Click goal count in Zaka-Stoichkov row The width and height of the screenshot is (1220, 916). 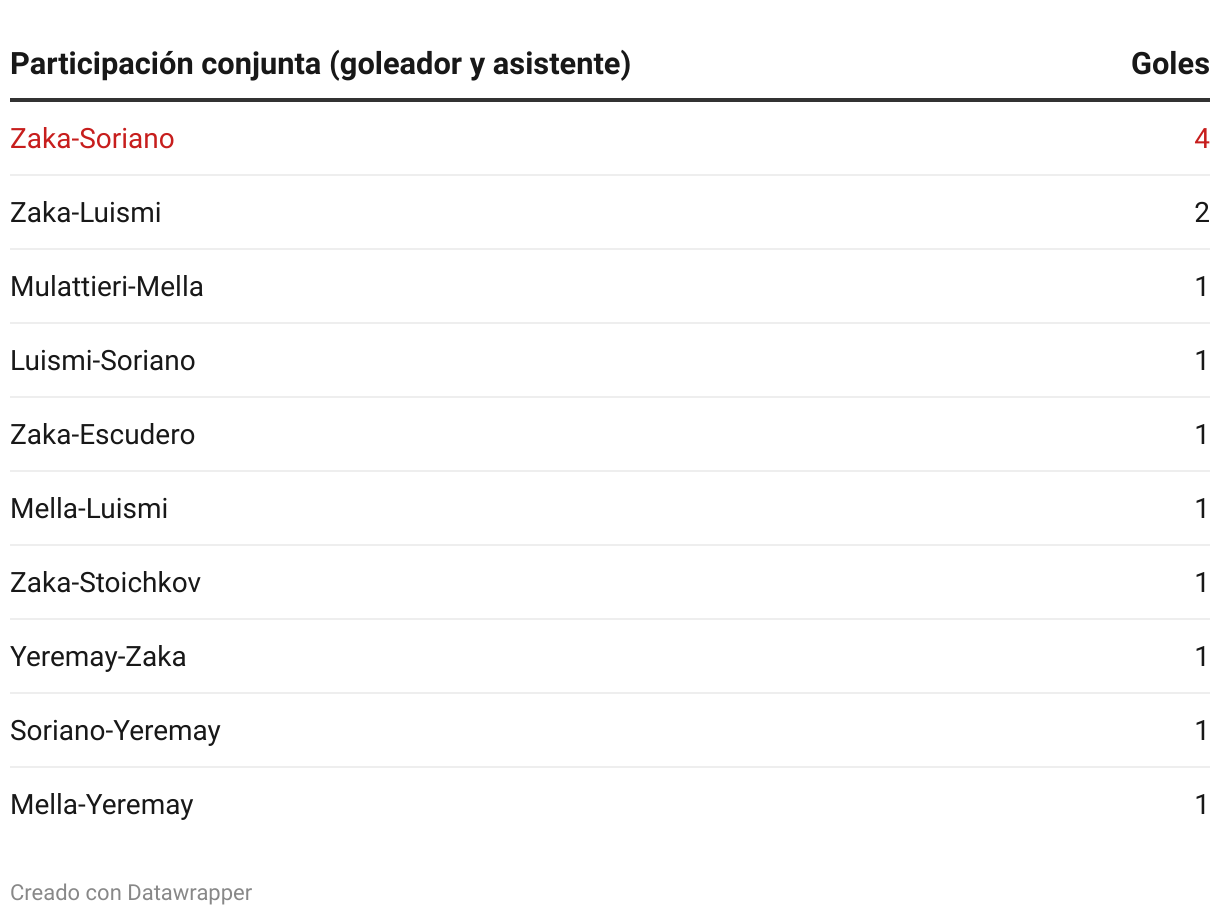1202,583
